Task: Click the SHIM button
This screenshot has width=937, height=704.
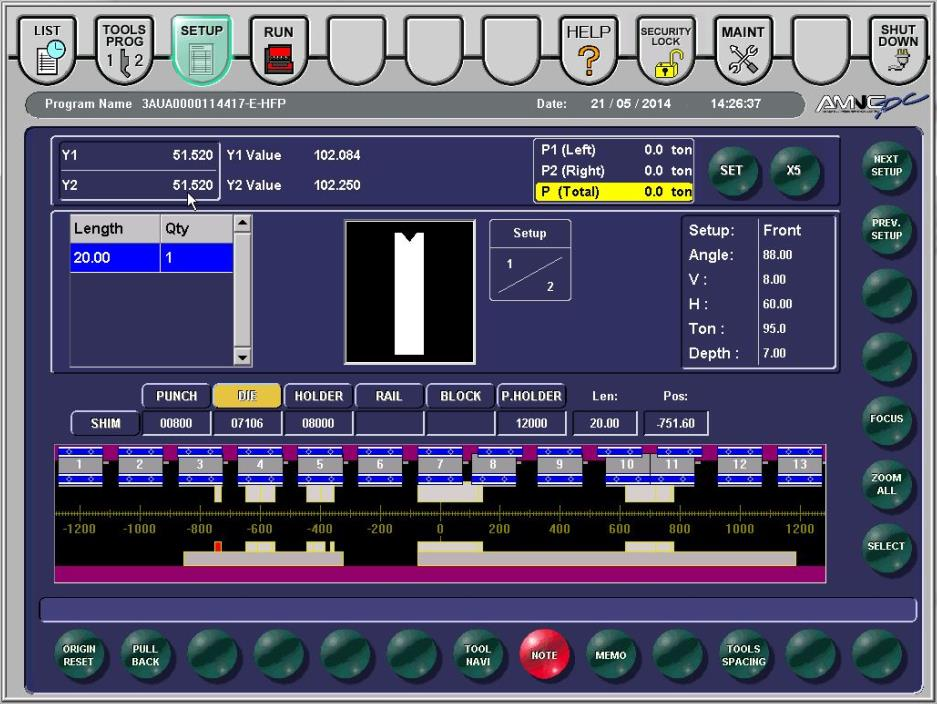Action: click(x=106, y=423)
